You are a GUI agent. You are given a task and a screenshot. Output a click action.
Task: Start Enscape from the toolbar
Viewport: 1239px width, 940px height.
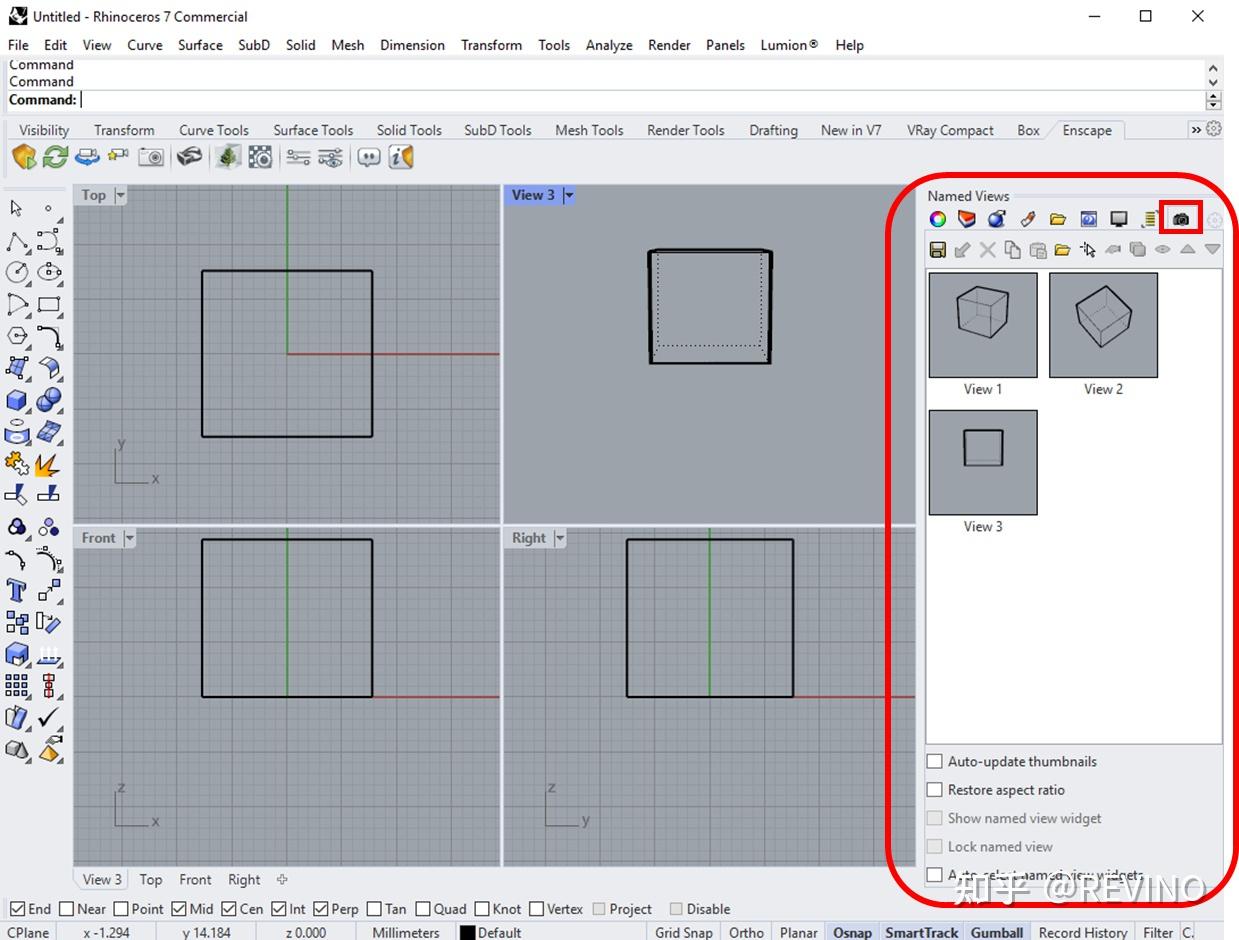[24, 157]
